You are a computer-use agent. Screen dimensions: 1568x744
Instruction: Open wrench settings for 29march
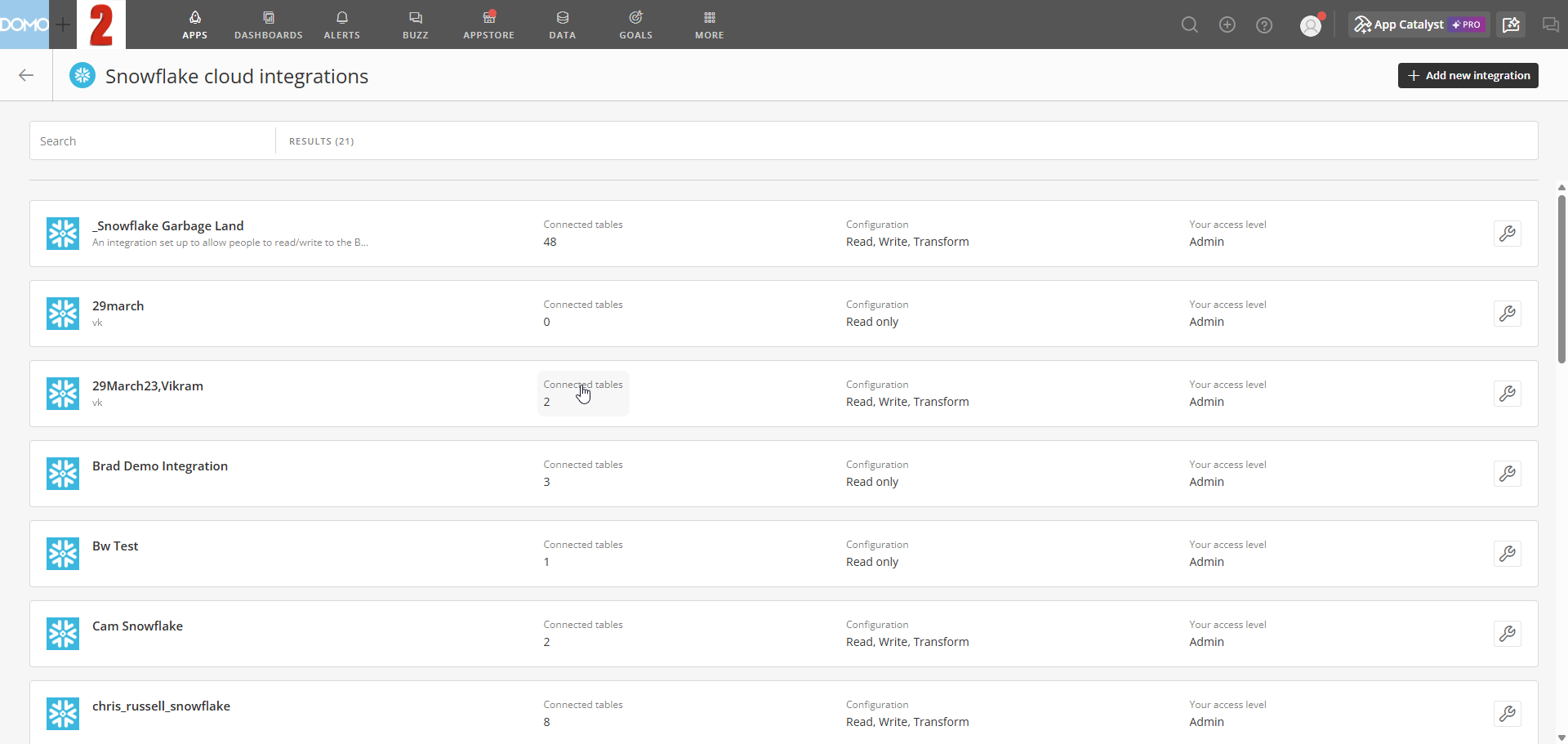[1507, 314]
